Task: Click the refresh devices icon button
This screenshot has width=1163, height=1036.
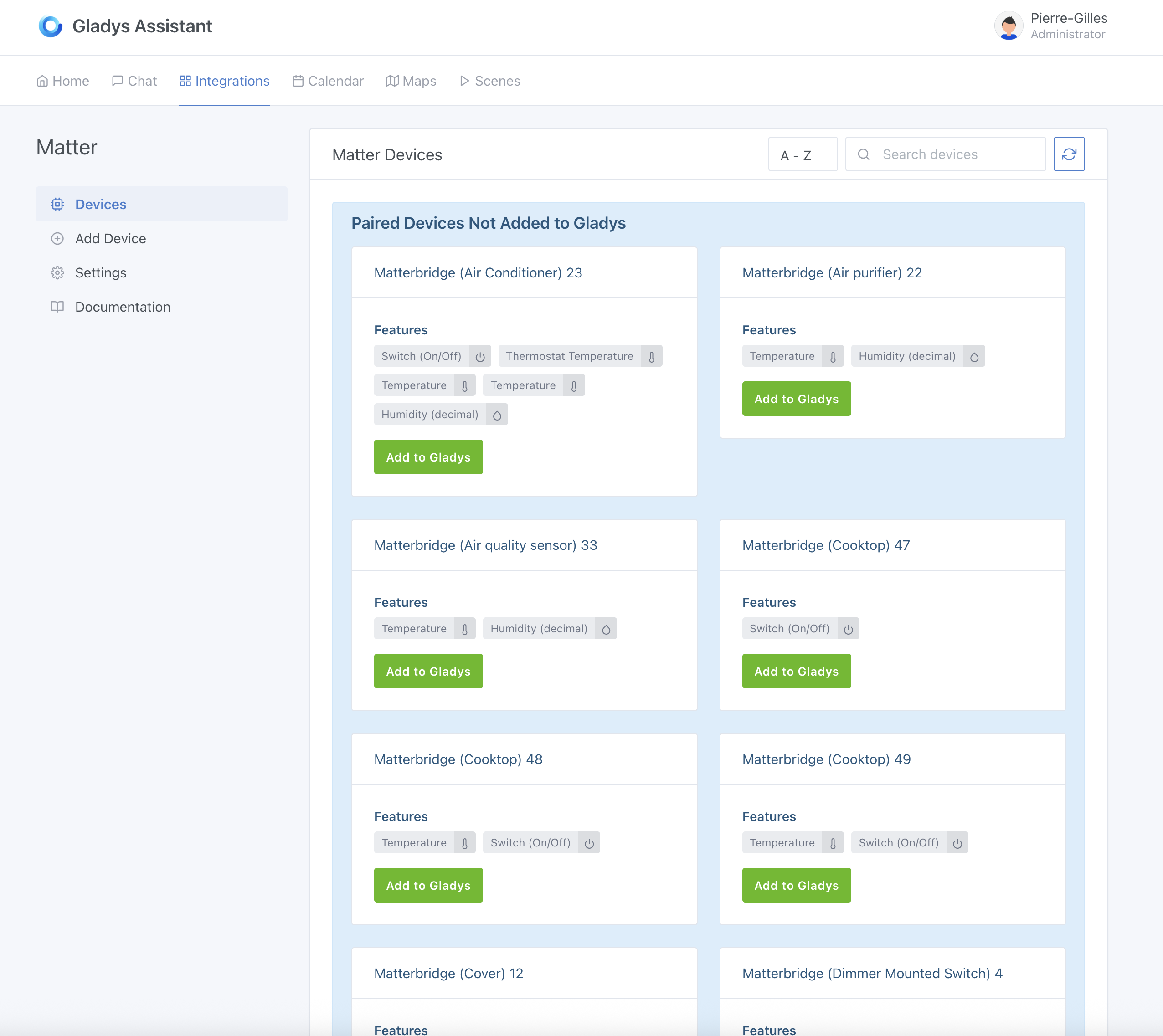Action: (x=1069, y=154)
